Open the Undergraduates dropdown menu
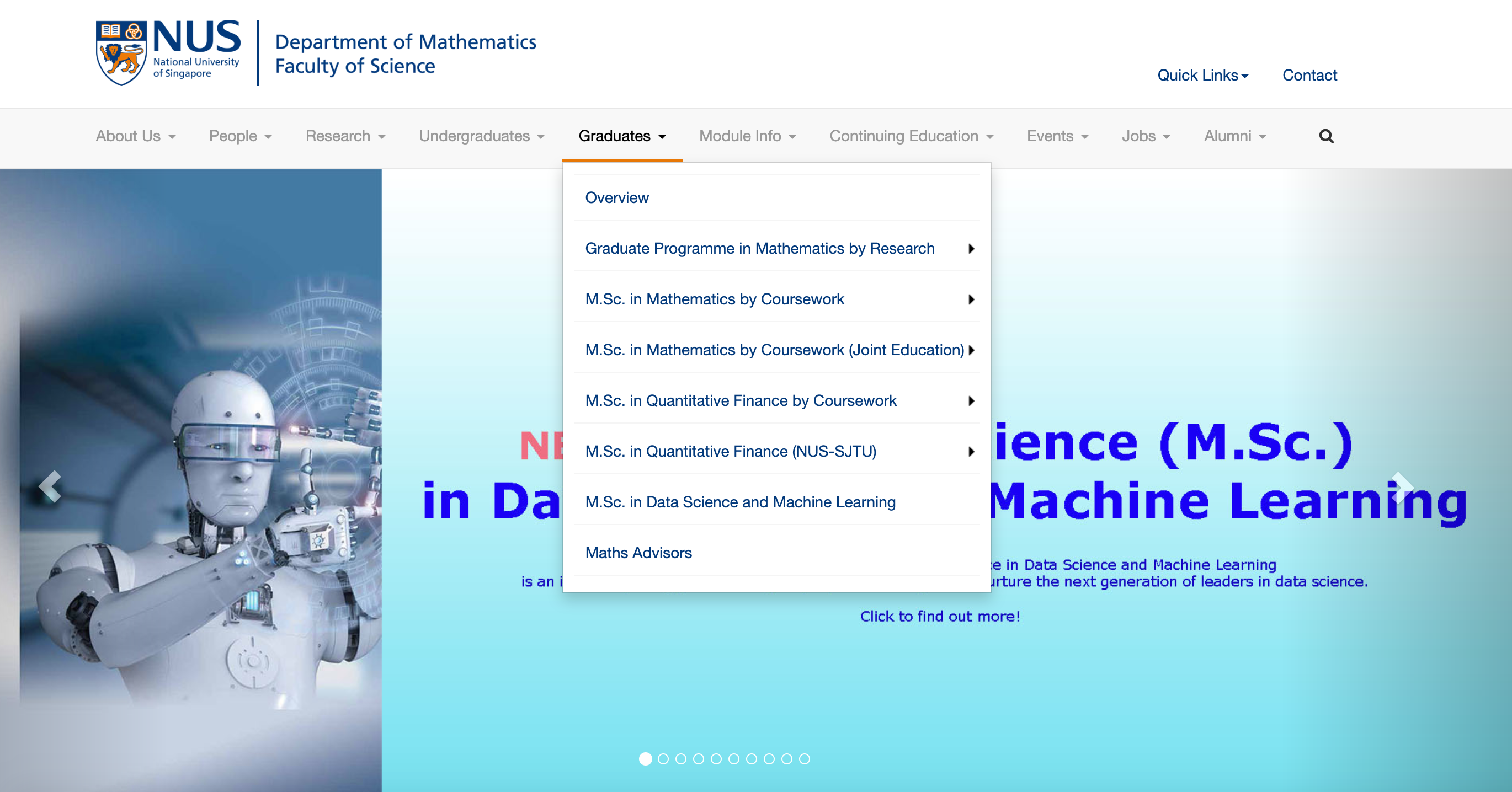 pyautogui.click(x=481, y=136)
